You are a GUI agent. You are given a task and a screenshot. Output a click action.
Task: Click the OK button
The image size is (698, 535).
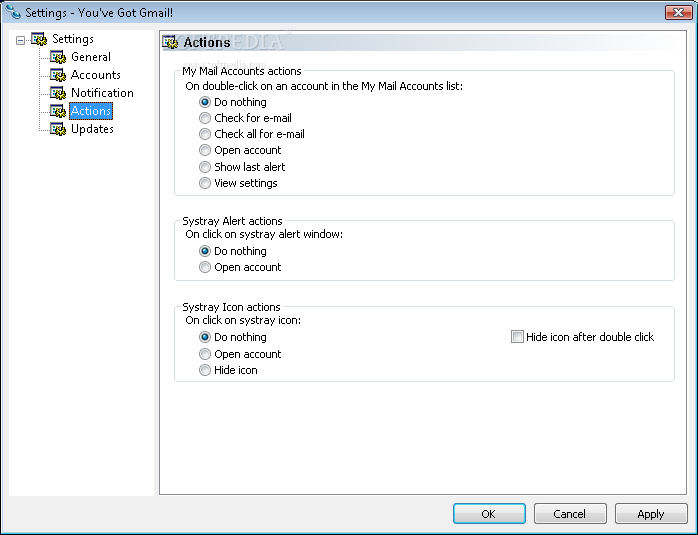489,514
